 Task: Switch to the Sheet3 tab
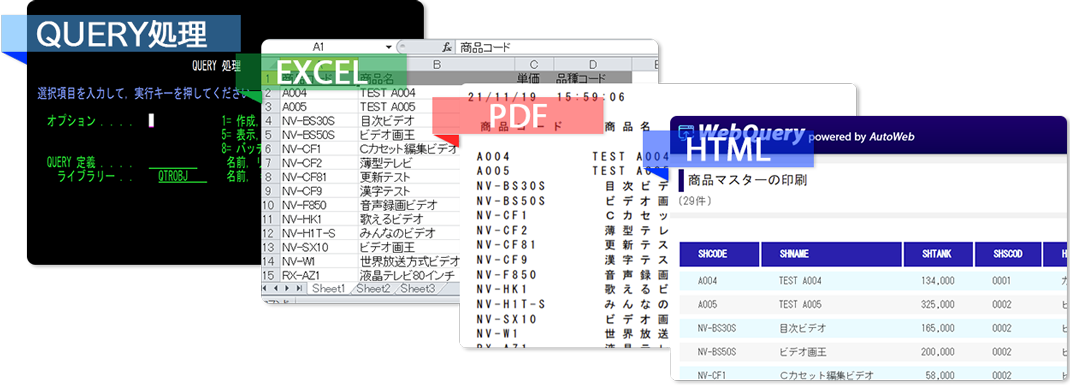[x=417, y=289]
